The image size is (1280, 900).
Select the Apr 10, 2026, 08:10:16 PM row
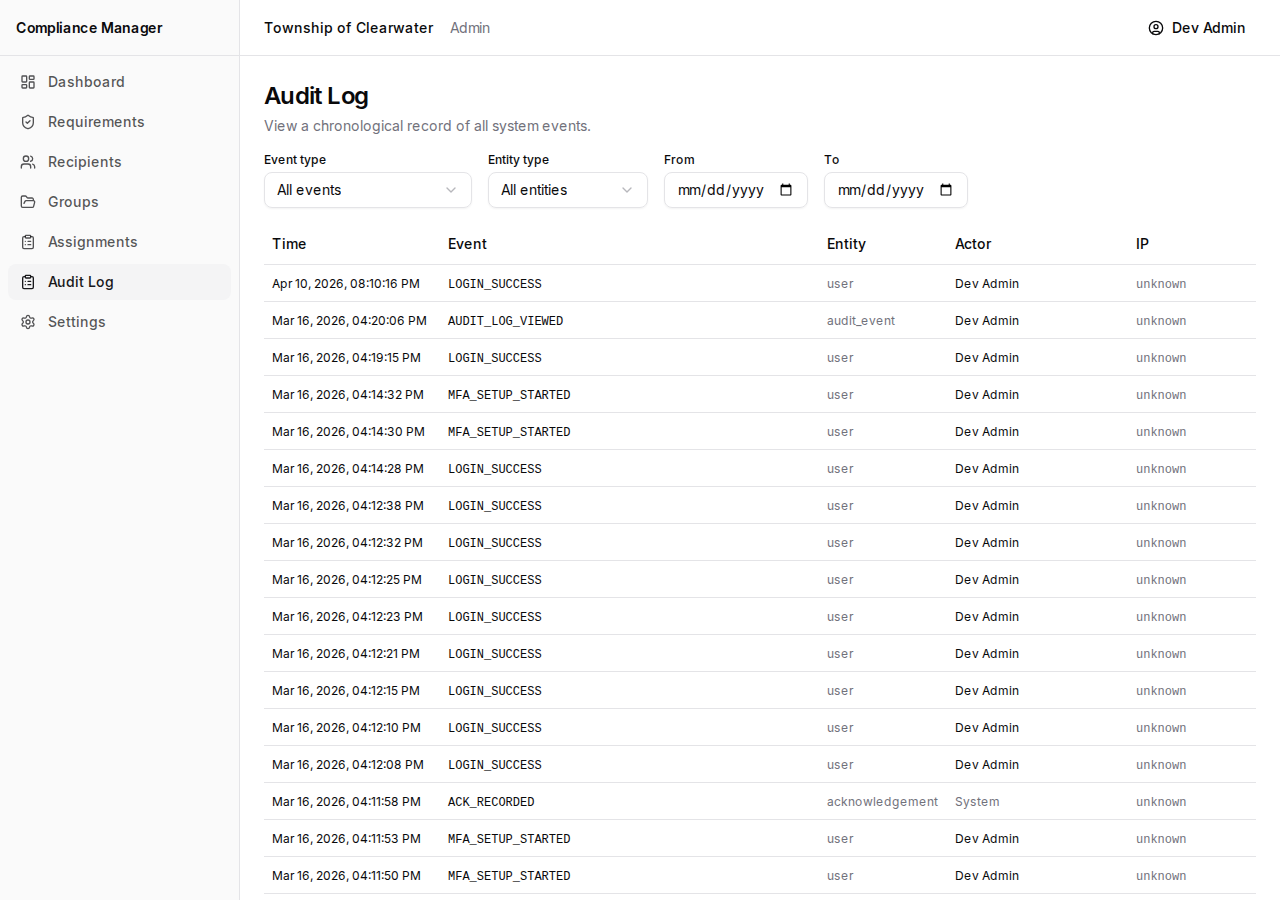(760, 284)
